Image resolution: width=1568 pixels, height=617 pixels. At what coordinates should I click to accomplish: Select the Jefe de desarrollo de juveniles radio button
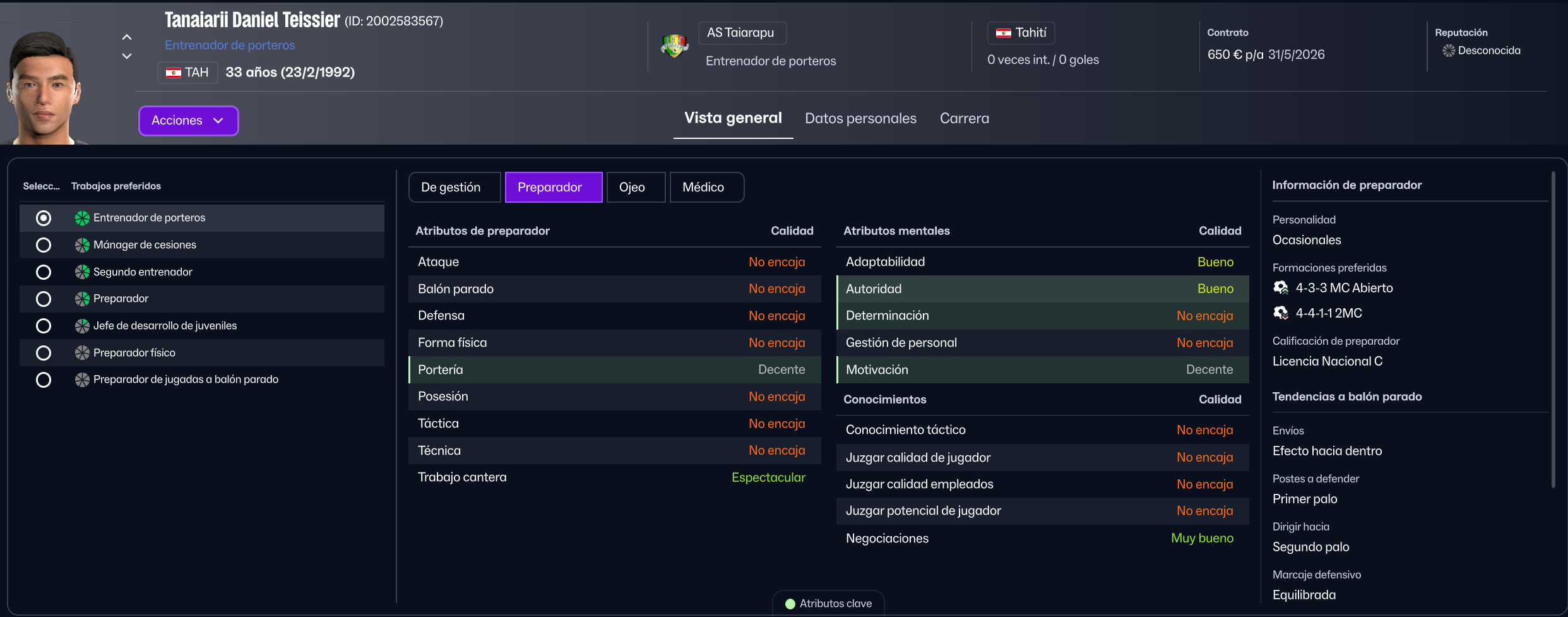pyautogui.click(x=44, y=326)
